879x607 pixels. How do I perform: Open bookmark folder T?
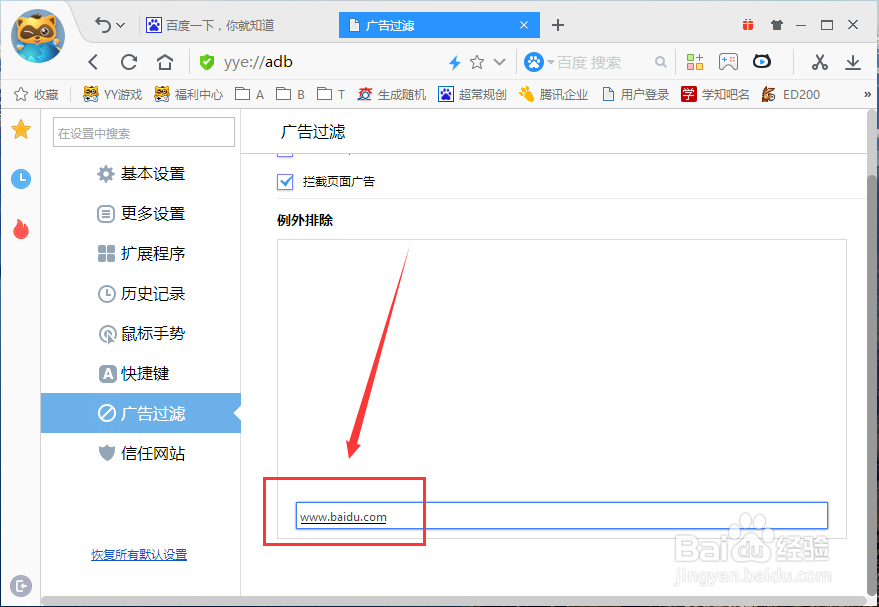[x=331, y=95]
